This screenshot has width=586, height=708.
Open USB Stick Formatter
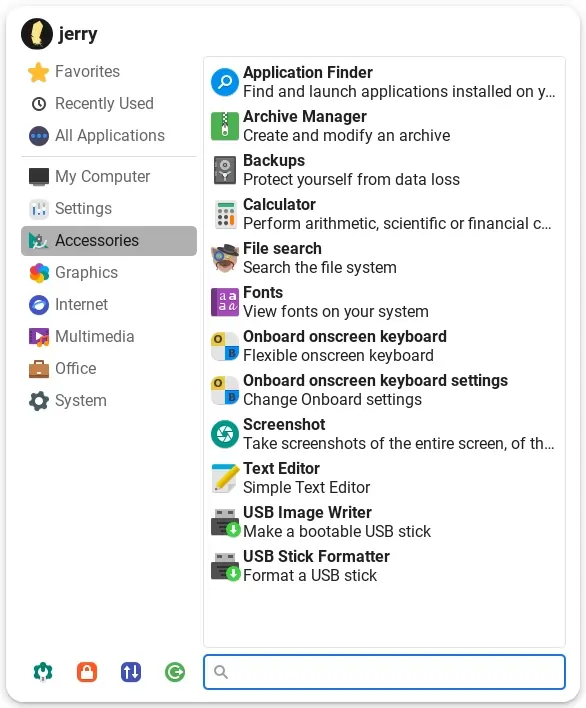coord(384,566)
